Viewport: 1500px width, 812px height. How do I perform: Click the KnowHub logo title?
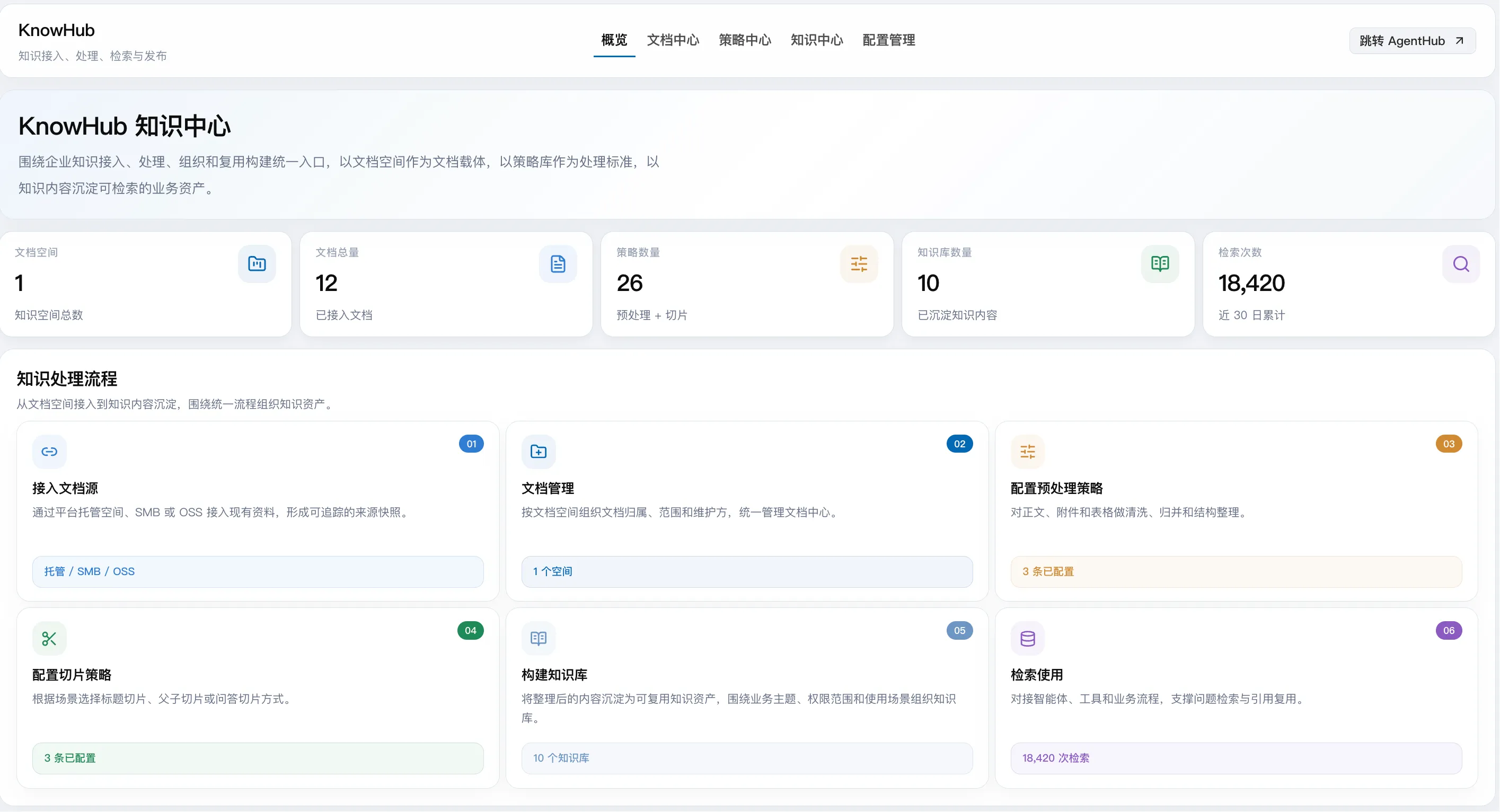coord(57,30)
